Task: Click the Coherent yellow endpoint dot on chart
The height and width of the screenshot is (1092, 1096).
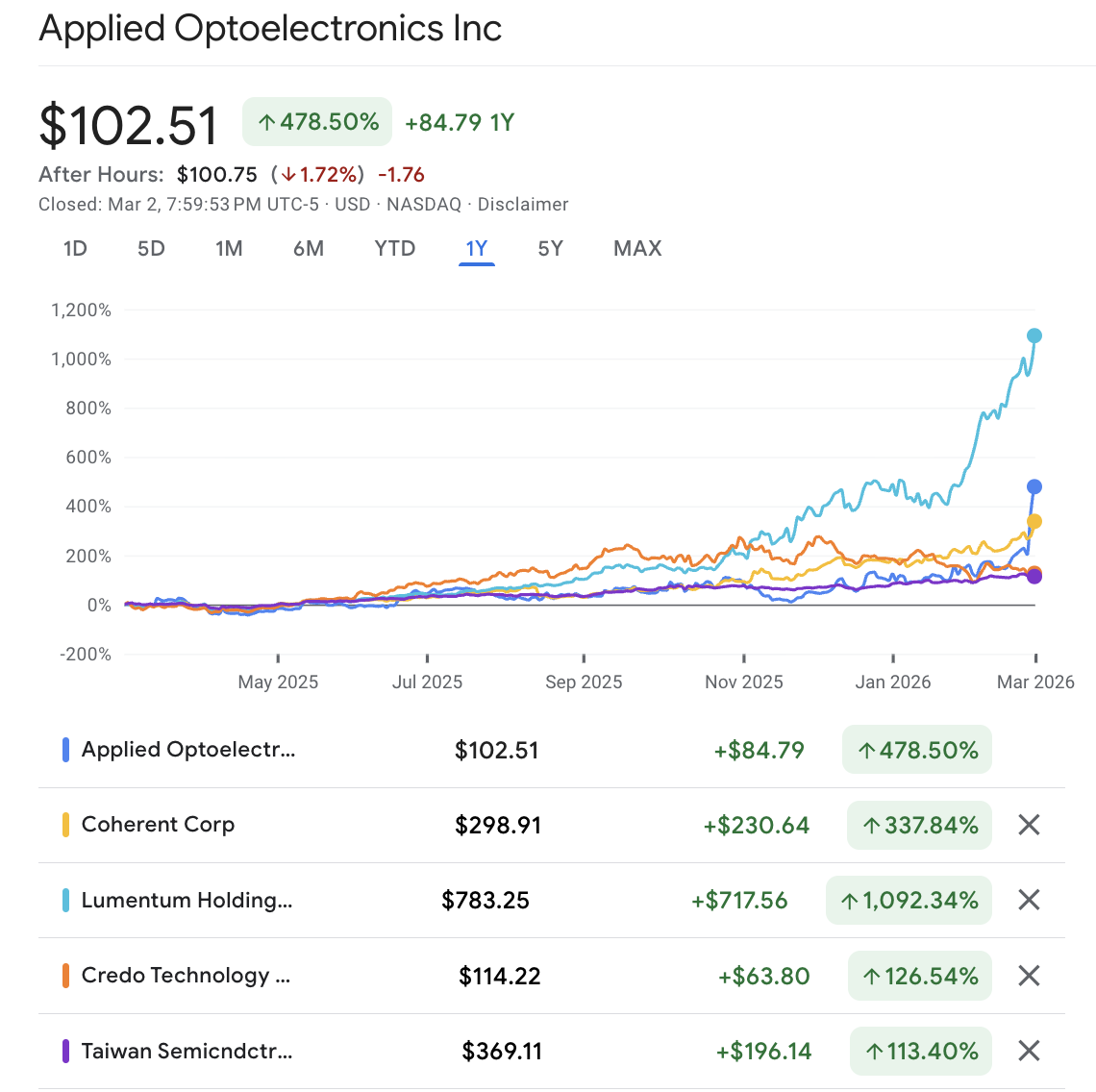Action: pos(1034,522)
